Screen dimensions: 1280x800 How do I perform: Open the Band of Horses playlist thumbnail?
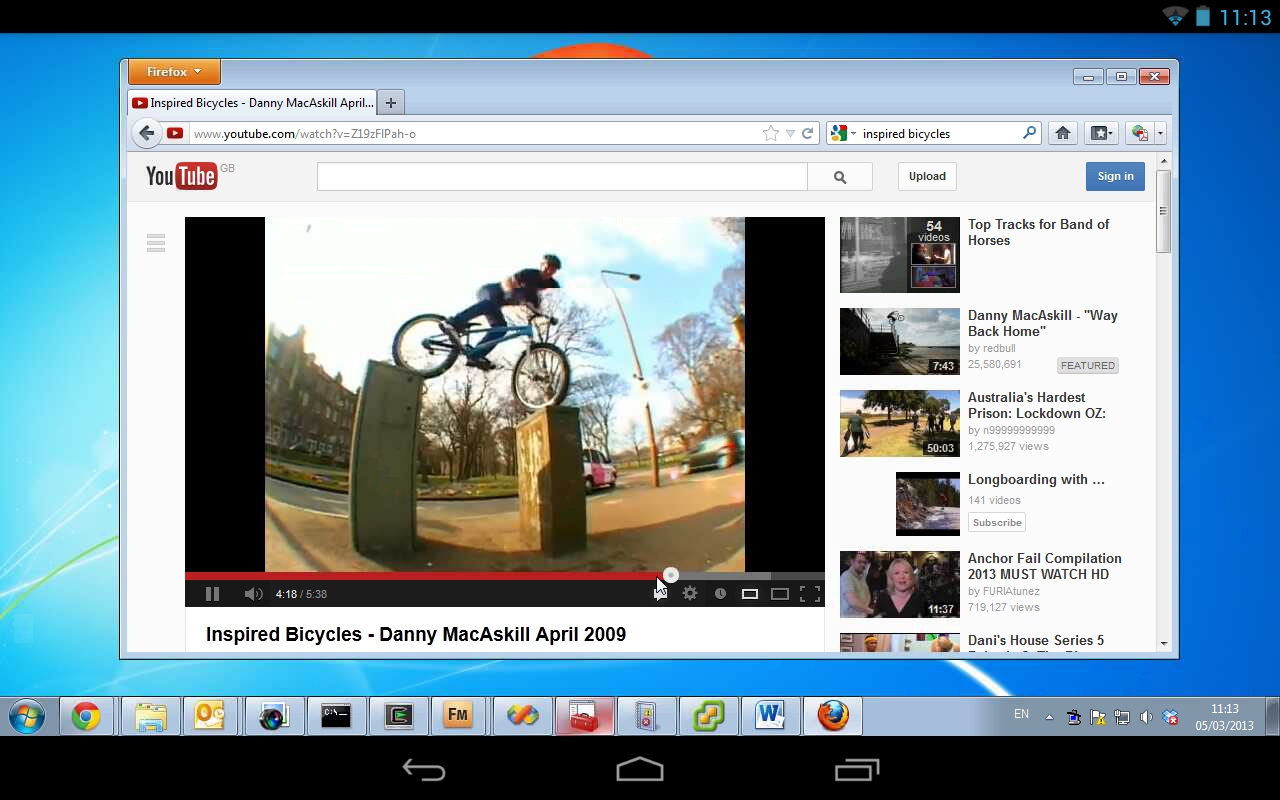pyautogui.click(x=900, y=254)
